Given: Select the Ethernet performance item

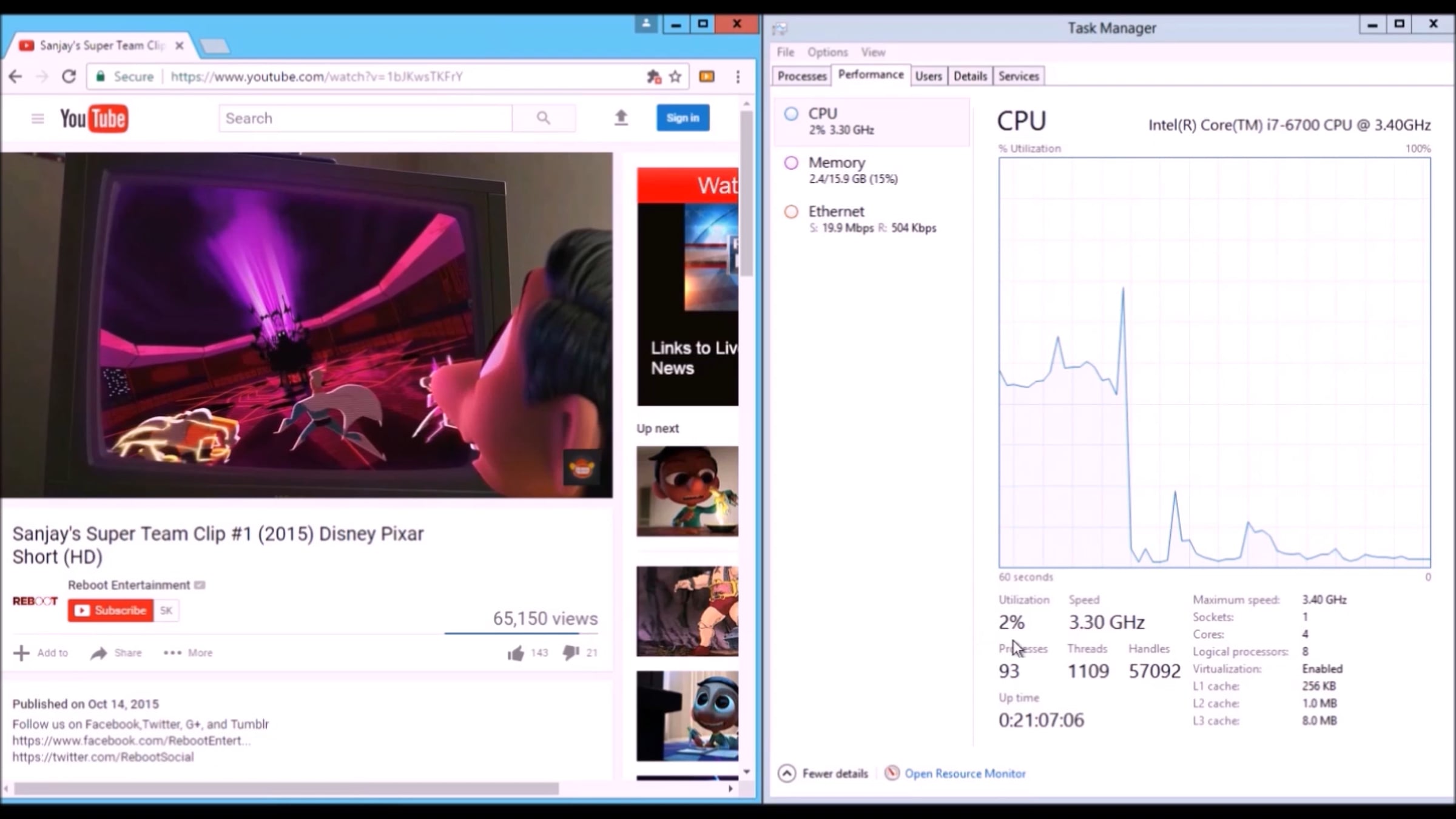Looking at the screenshot, I should coord(872,219).
